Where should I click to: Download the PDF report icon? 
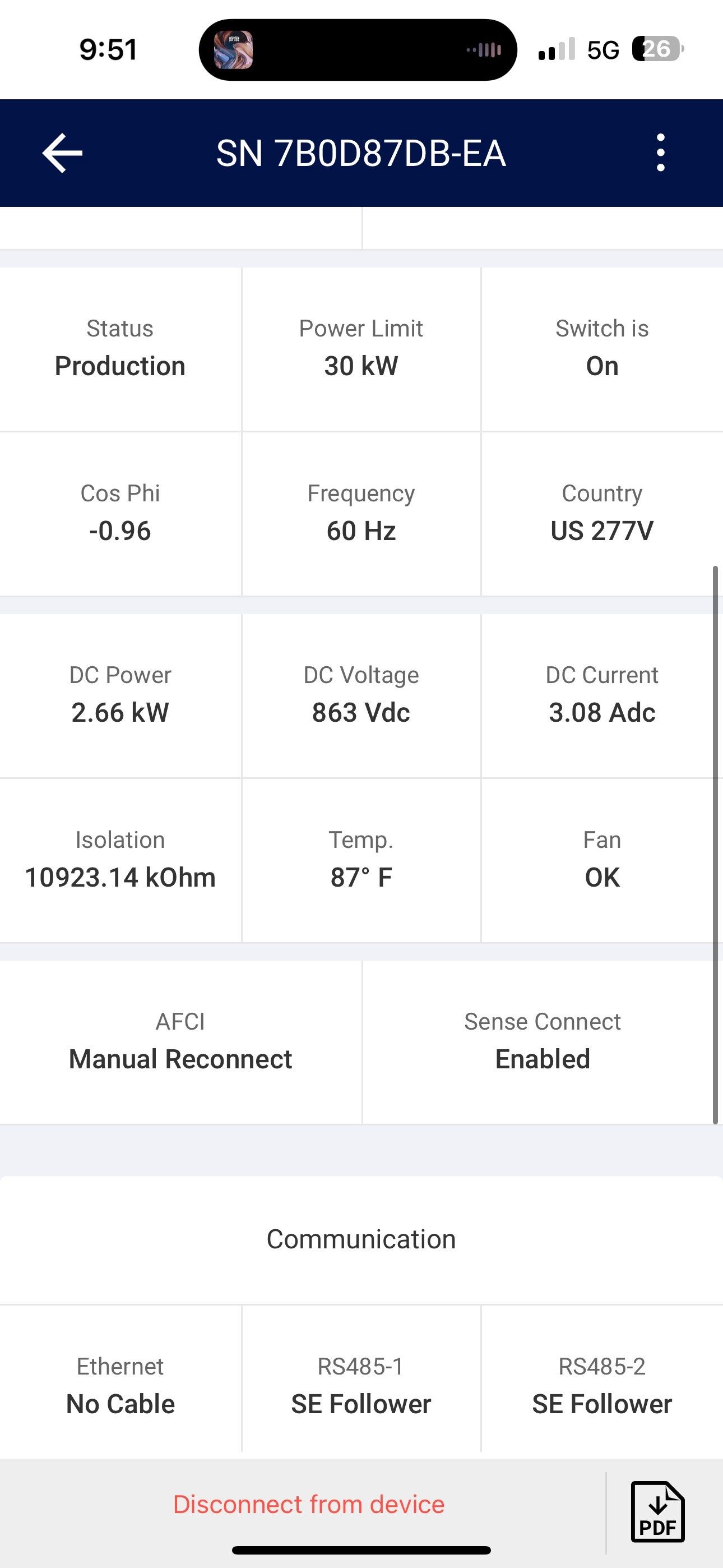pyautogui.click(x=657, y=1511)
